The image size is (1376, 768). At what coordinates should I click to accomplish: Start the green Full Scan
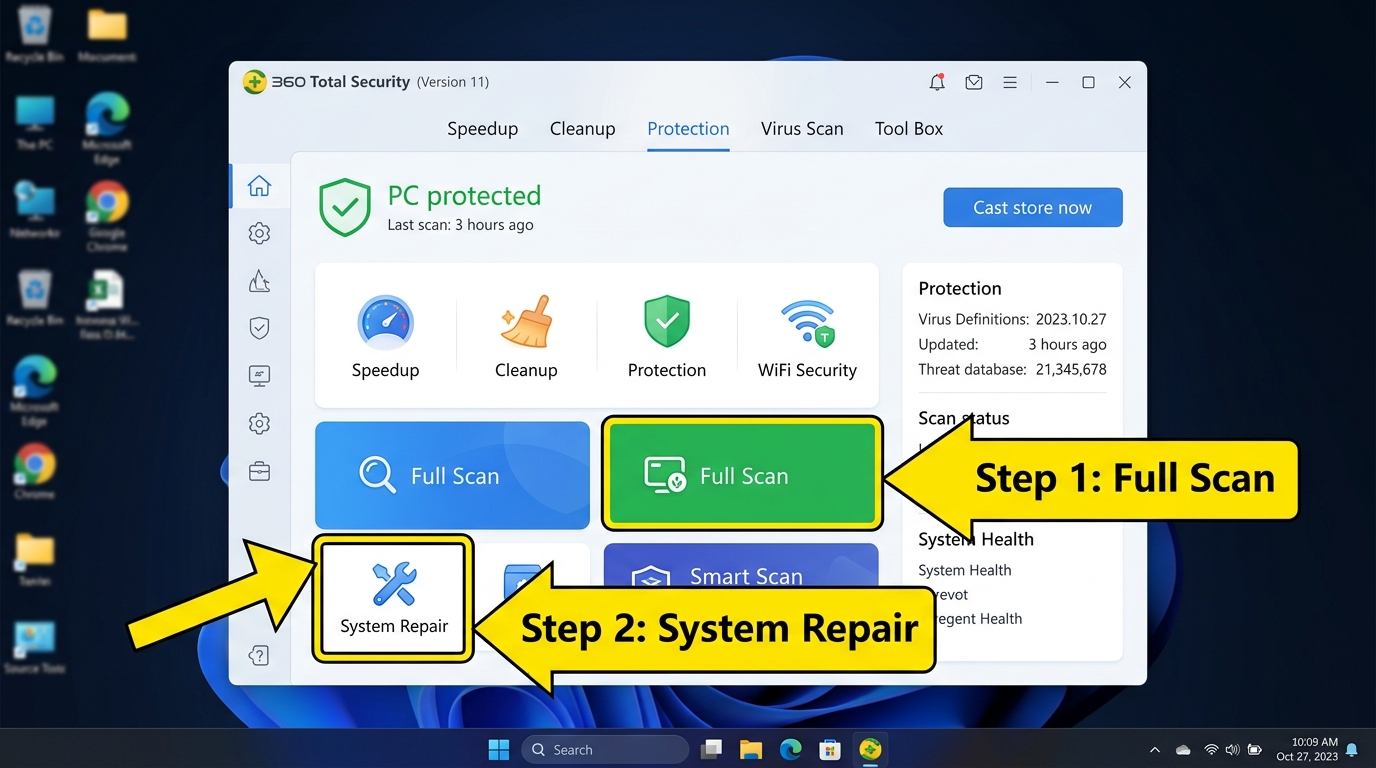pos(741,475)
